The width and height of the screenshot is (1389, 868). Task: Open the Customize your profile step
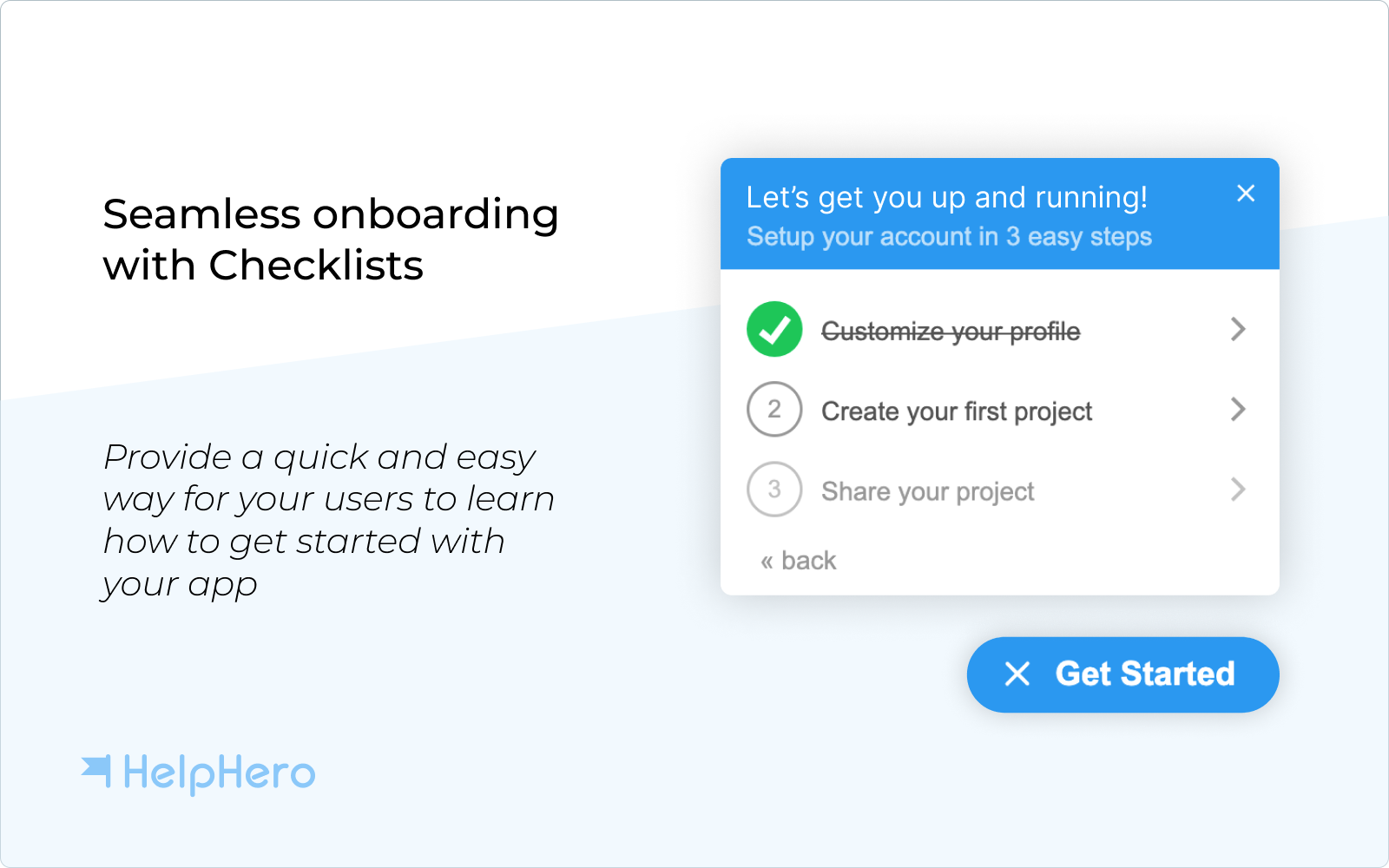951,332
